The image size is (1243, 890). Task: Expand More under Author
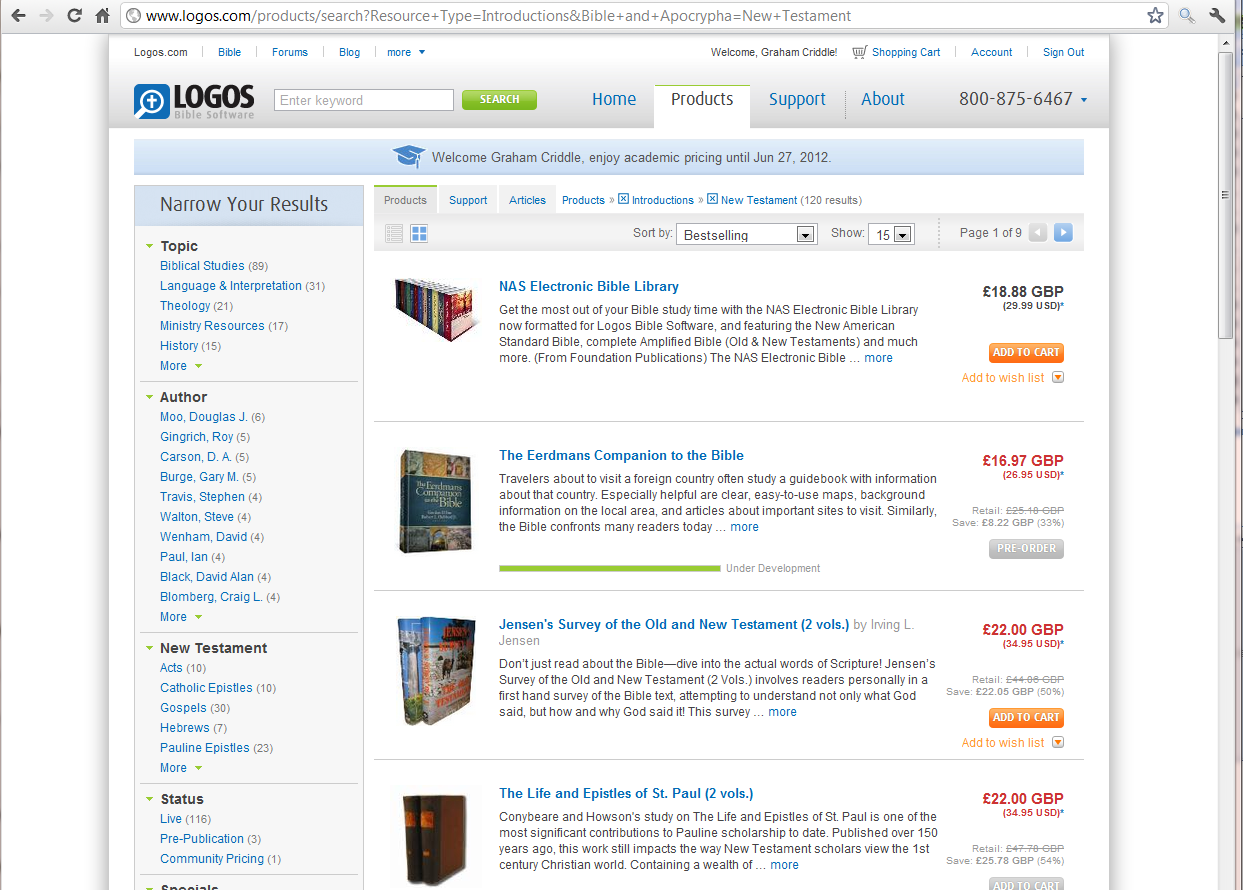pos(181,617)
